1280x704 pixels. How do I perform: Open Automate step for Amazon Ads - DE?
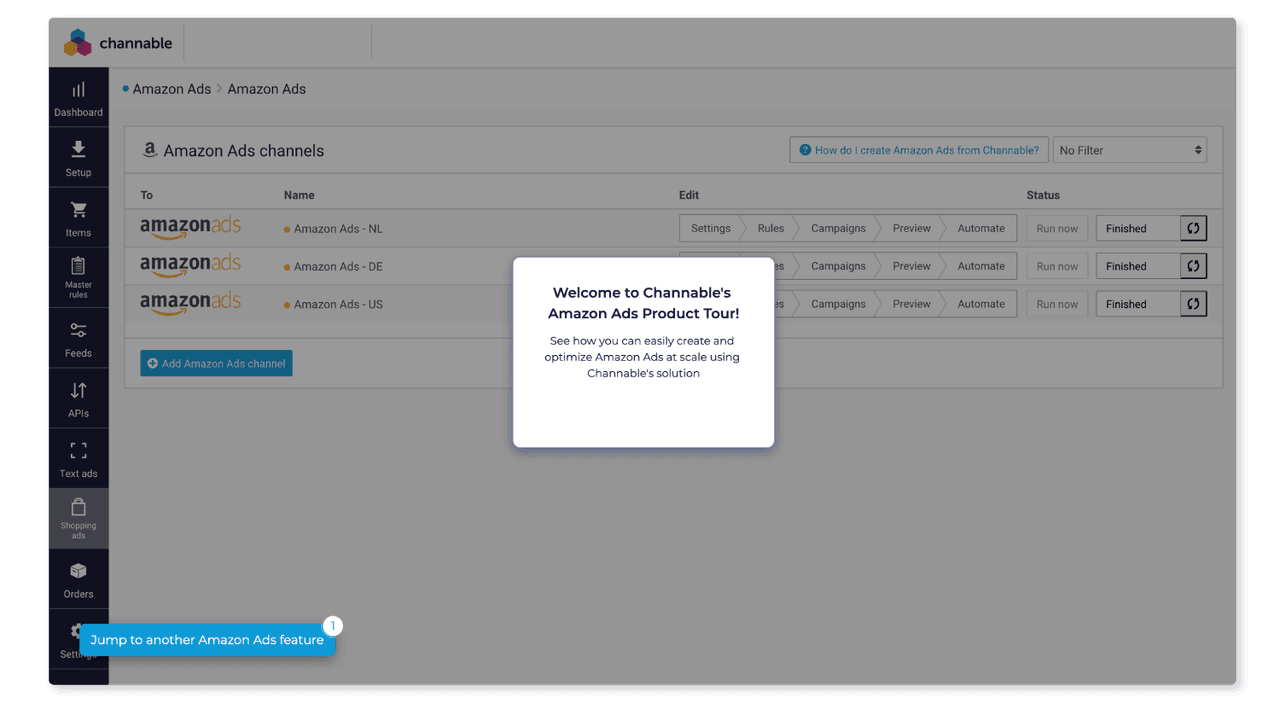pyautogui.click(x=981, y=266)
